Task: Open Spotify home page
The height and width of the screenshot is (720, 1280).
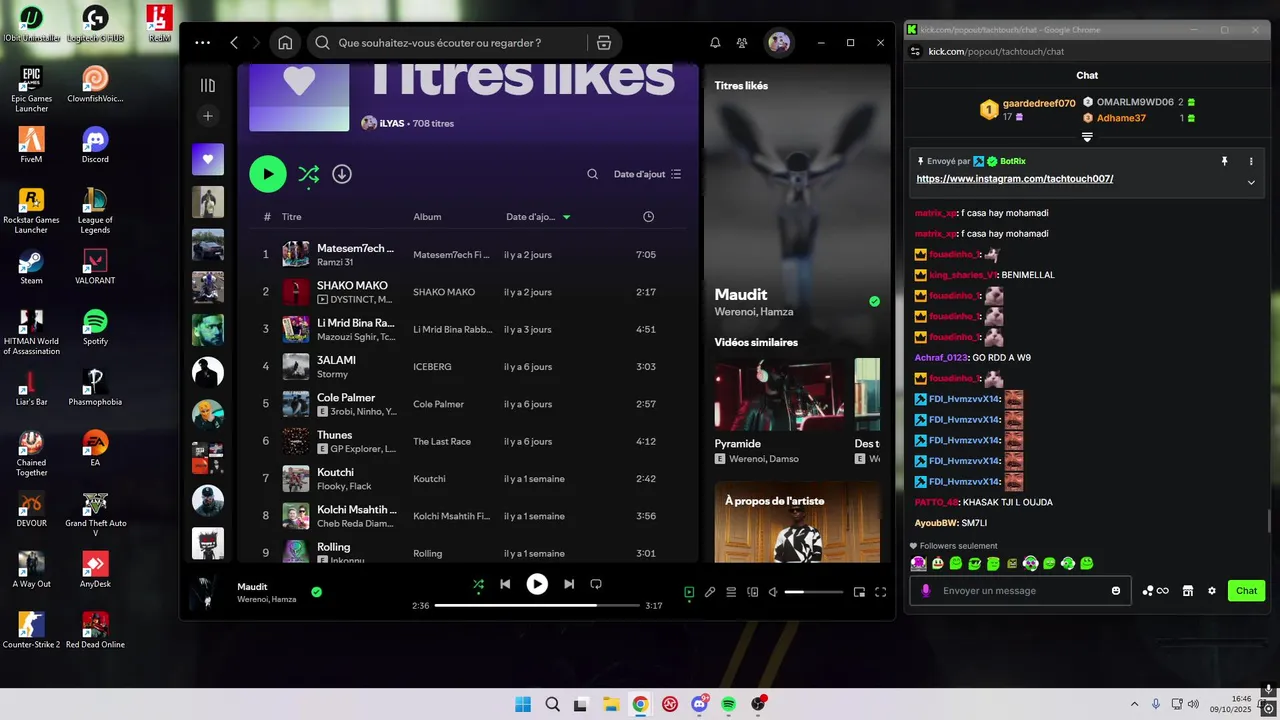Action: [285, 43]
